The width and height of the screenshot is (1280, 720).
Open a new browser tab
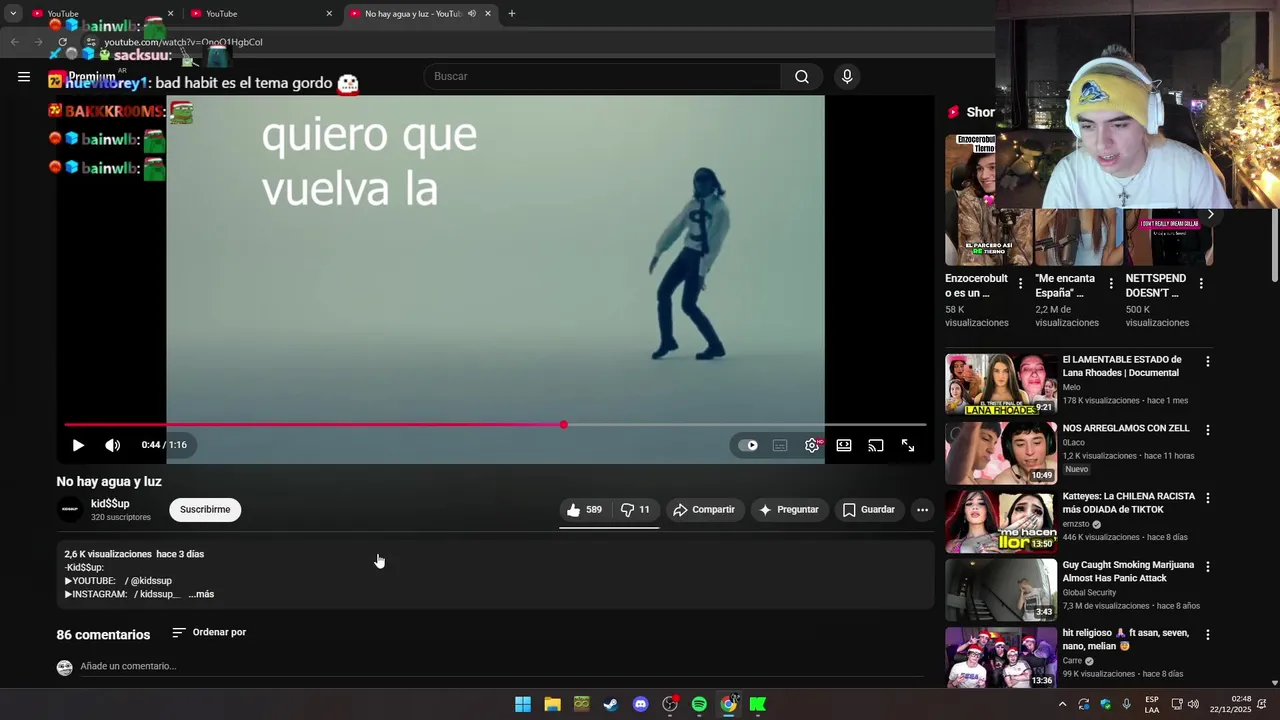click(x=512, y=14)
